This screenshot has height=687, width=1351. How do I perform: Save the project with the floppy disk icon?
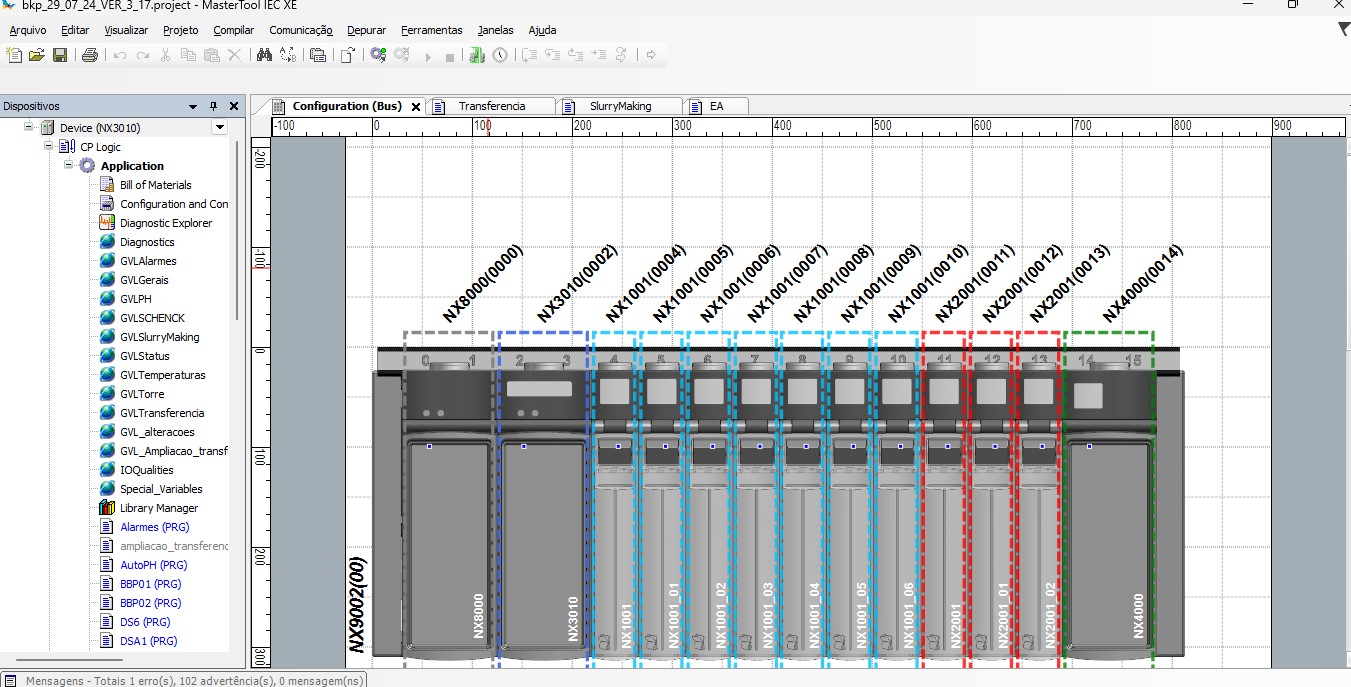pyautogui.click(x=60, y=55)
